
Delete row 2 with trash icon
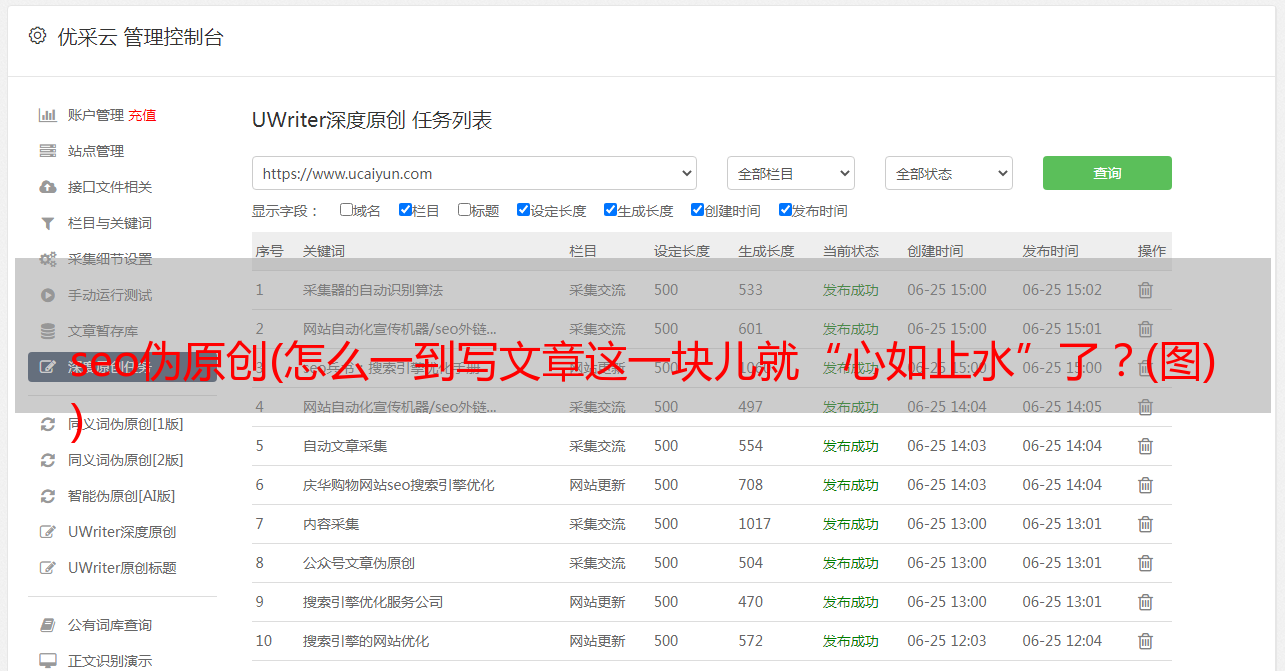(x=1146, y=329)
